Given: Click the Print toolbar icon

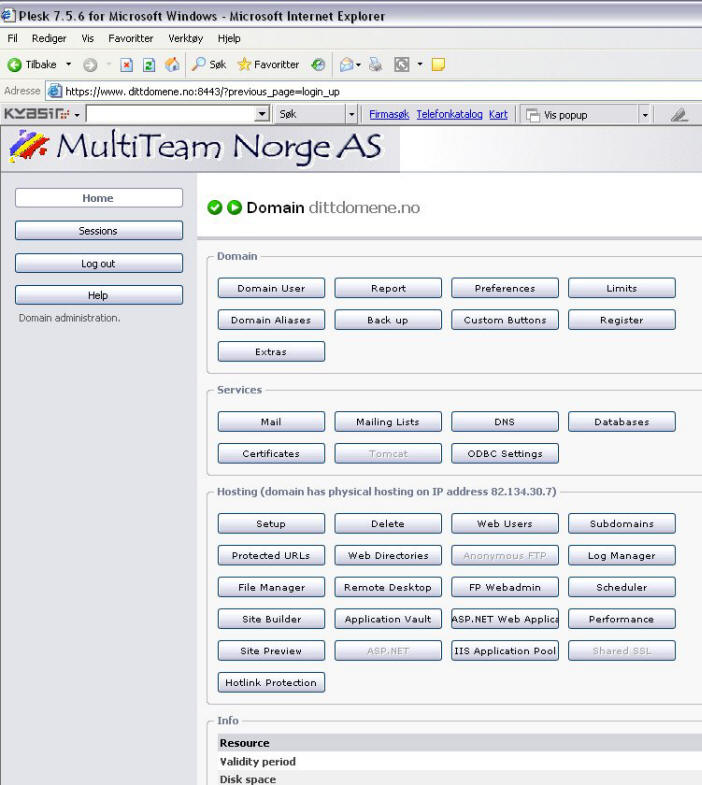Looking at the screenshot, I should (376, 65).
